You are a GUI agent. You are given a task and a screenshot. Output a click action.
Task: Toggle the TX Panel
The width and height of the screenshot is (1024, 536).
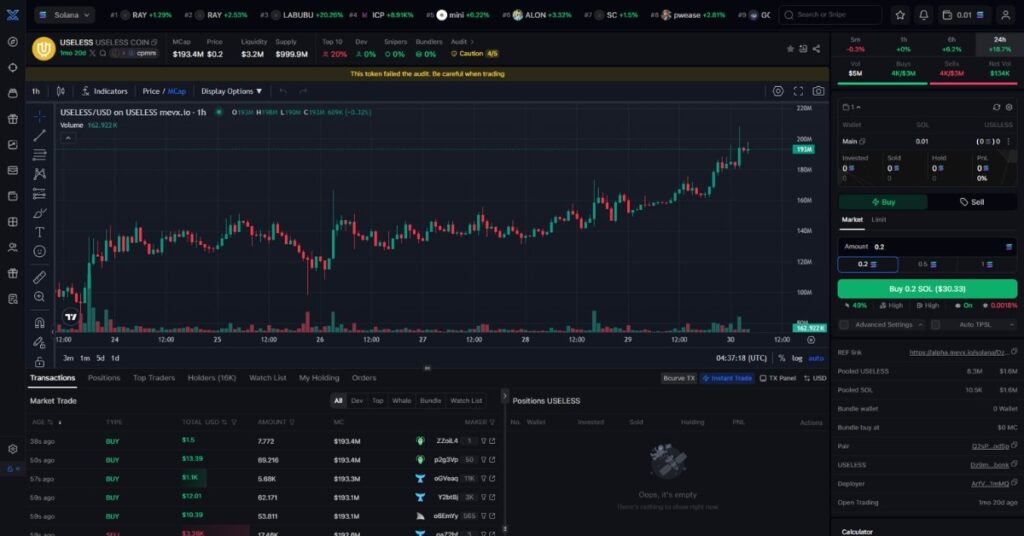point(778,378)
